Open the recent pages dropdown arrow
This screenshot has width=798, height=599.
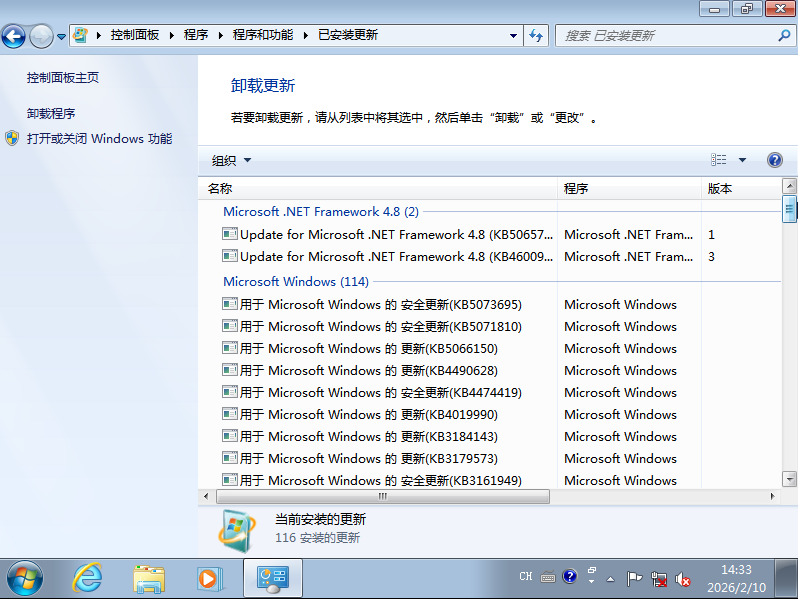(62, 37)
